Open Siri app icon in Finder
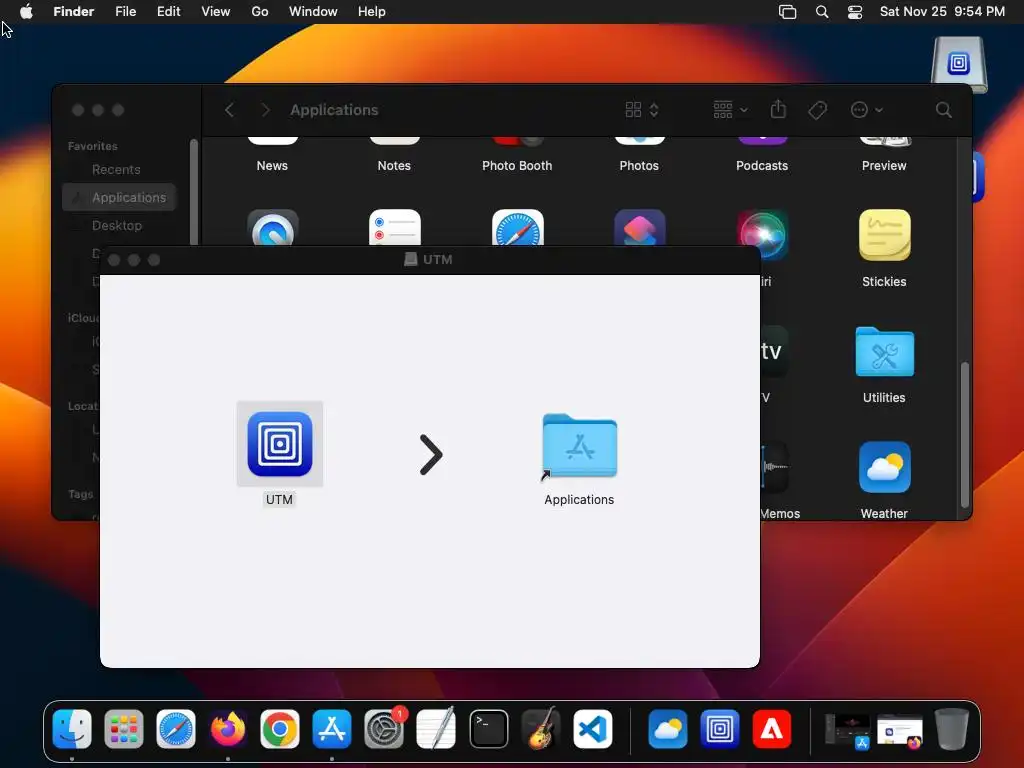This screenshot has width=1024, height=768. [762, 234]
